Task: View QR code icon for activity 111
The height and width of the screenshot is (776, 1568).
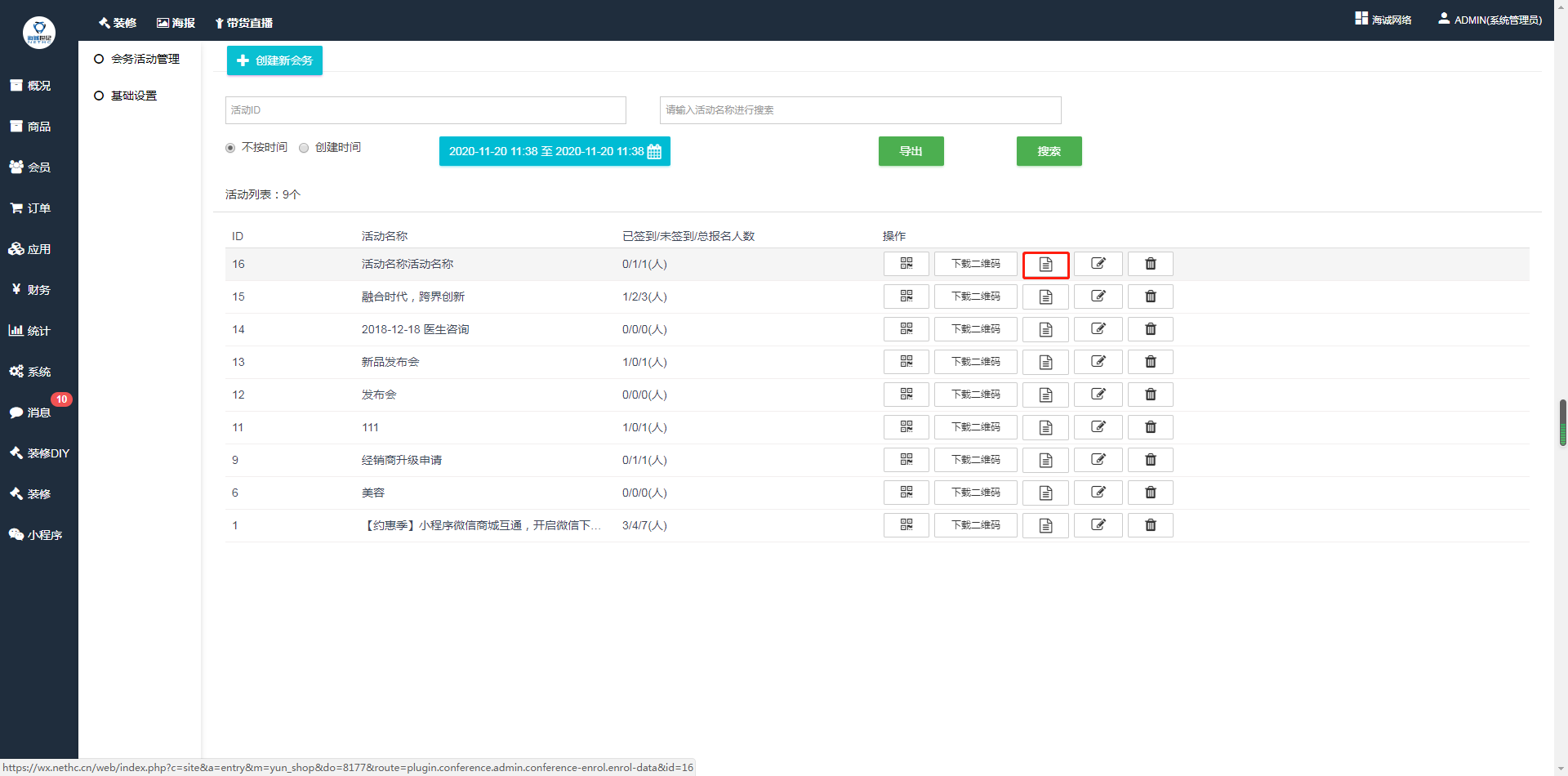Action: tap(906, 427)
